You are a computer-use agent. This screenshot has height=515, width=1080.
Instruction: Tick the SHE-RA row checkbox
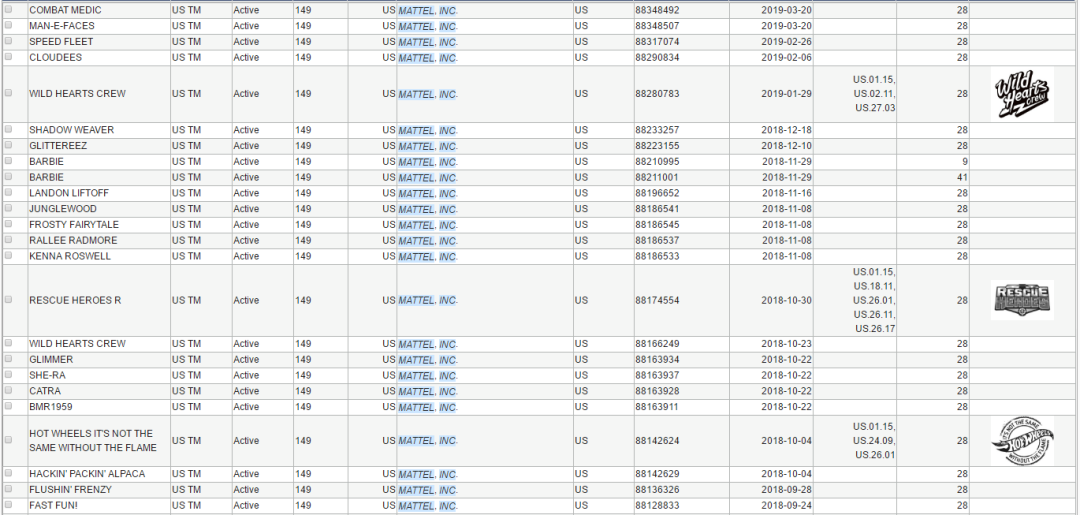[8, 375]
